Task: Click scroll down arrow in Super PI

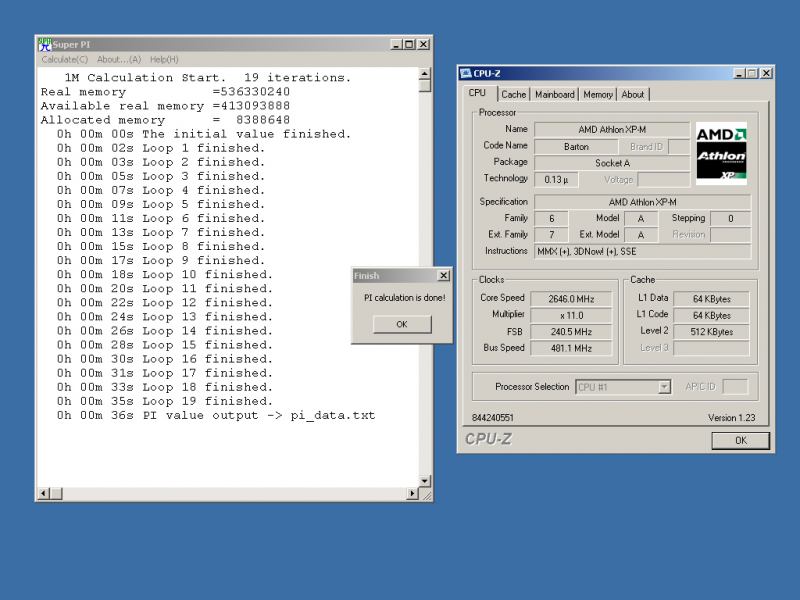Action: (x=424, y=481)
